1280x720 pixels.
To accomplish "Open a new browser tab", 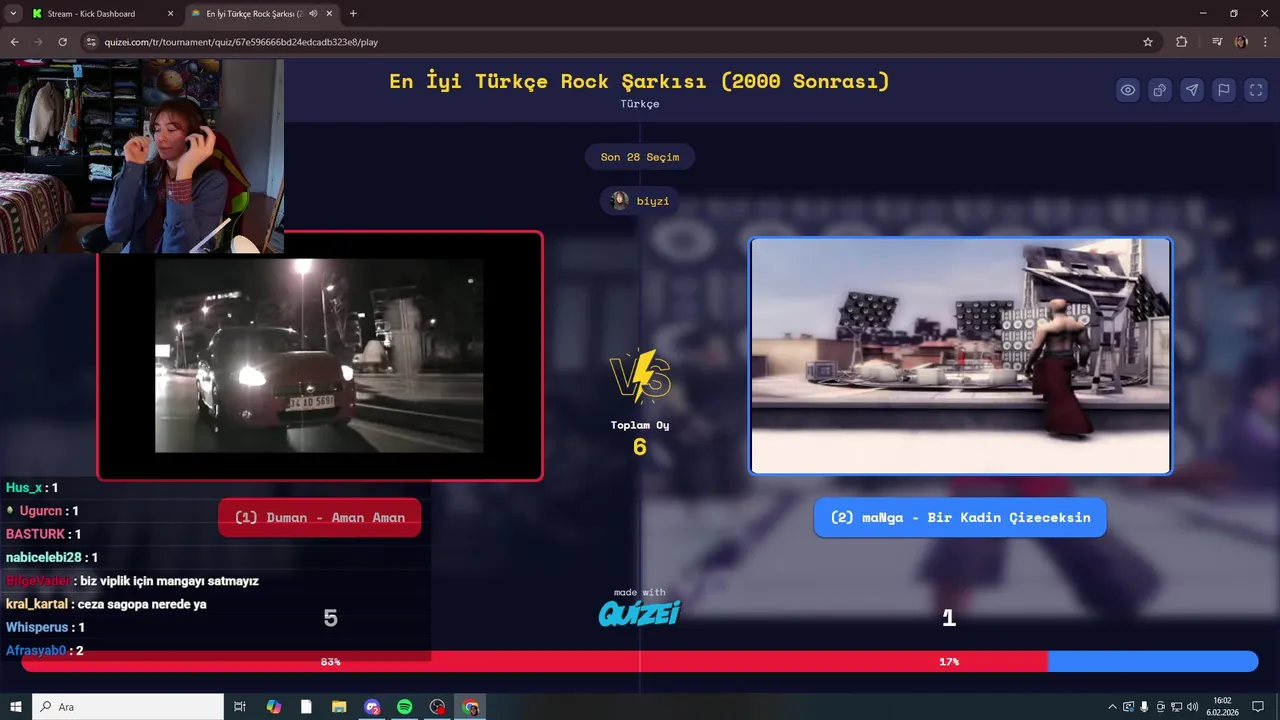I will (x=353, y=14).
